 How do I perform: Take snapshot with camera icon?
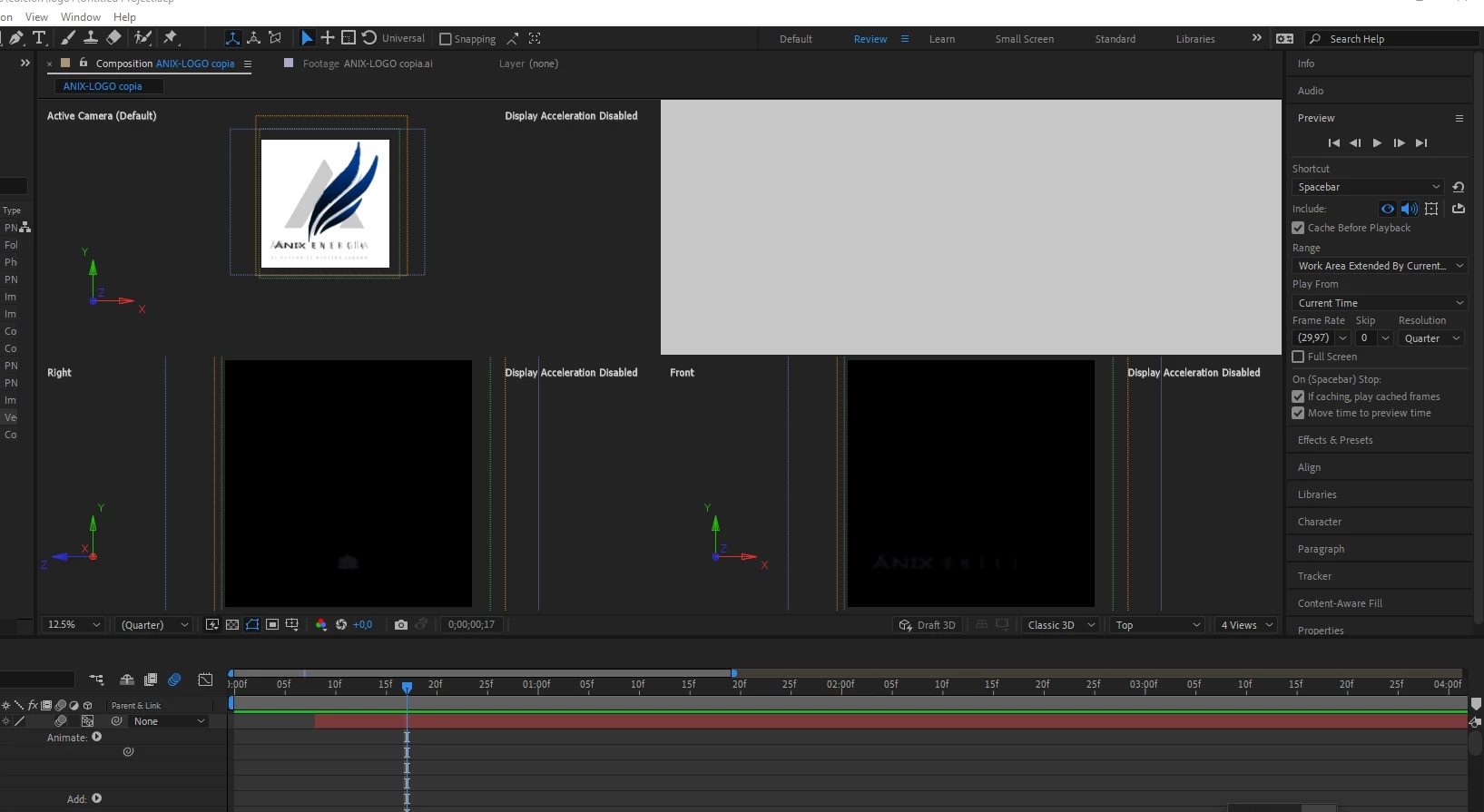pyautogui.click(x=401, y=625)
